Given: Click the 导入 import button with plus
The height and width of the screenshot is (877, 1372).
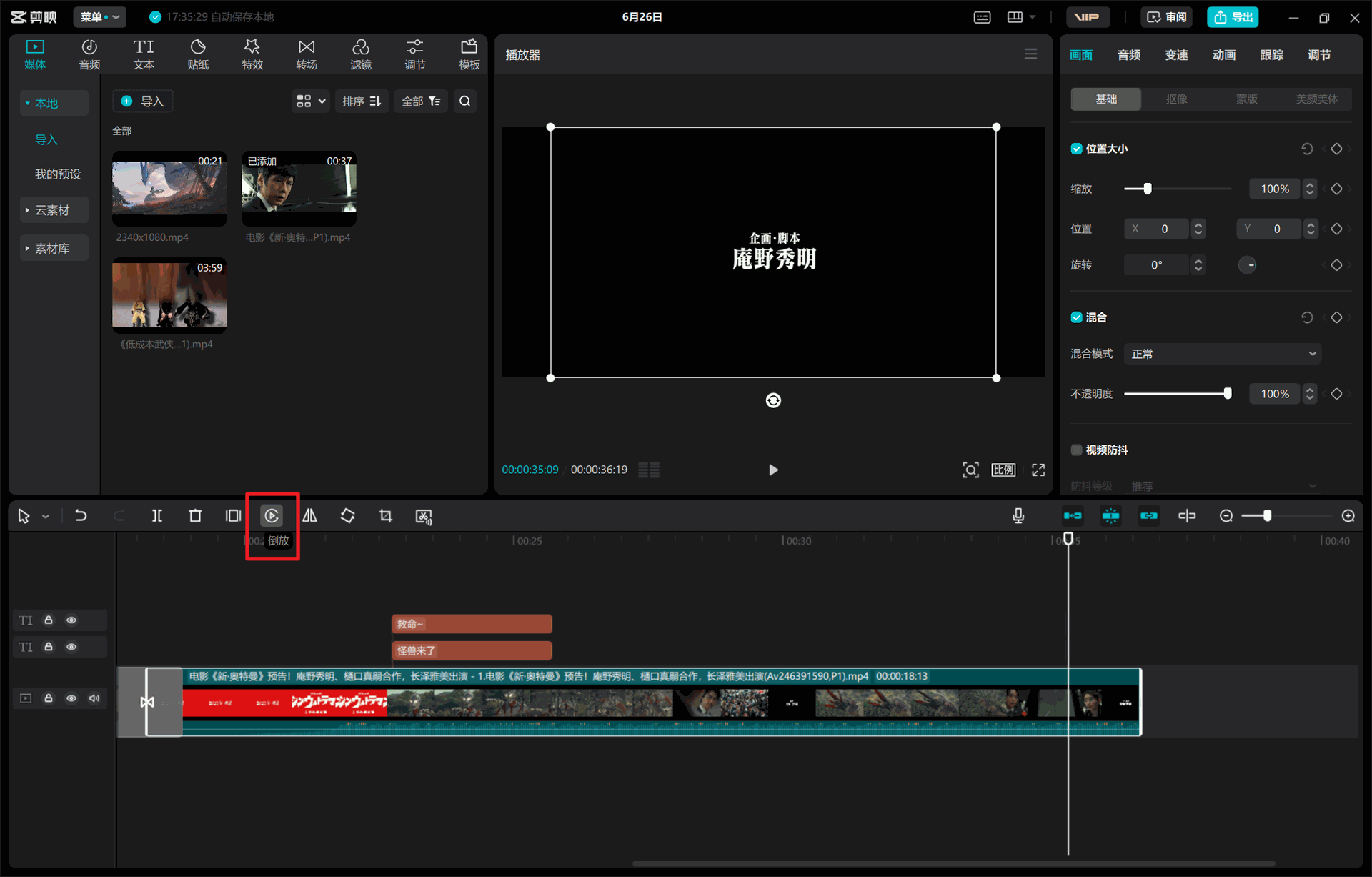Looking at the screenshot, I should (143, 101).
